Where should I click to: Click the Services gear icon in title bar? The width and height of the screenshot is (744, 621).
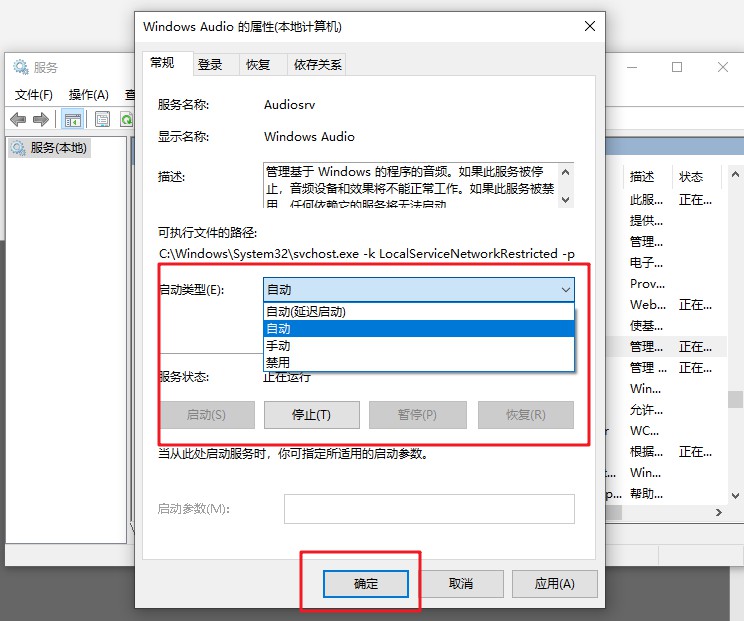click(20, 67)
